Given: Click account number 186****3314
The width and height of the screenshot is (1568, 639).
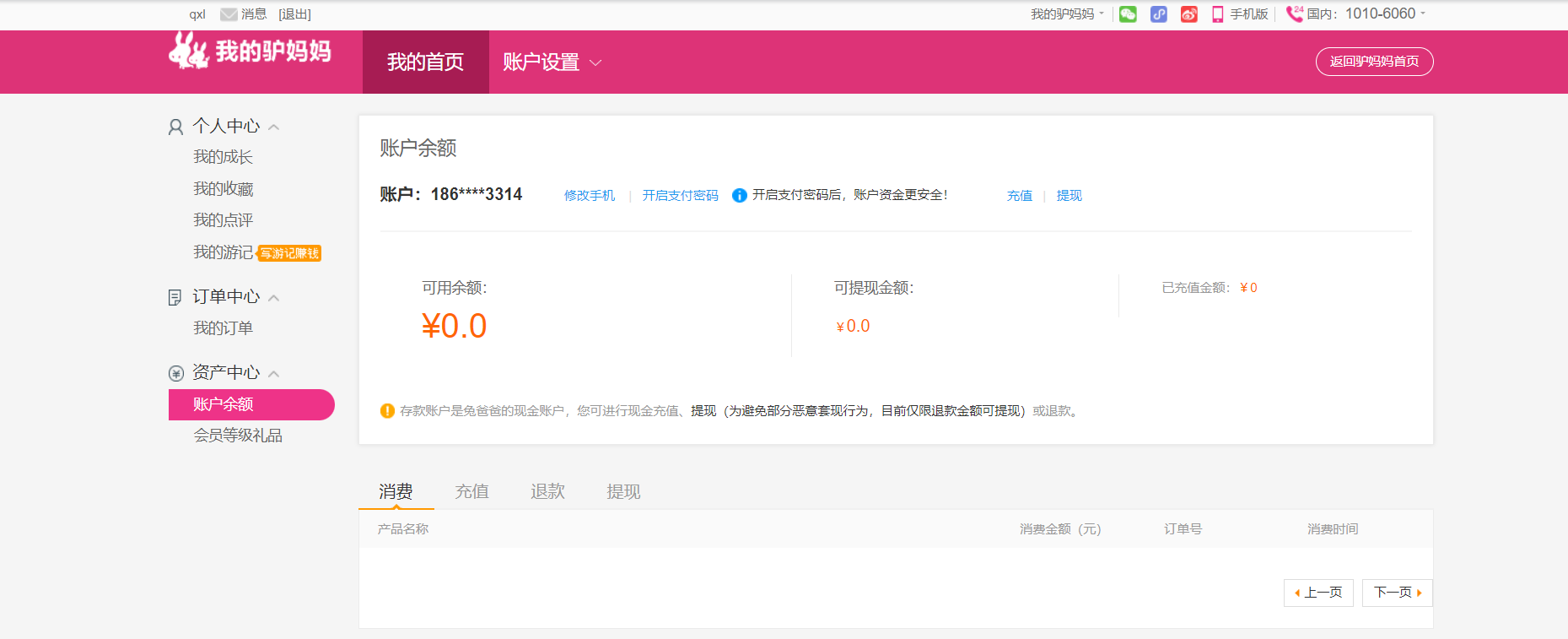Looking at the screenshot, I should 477,195.
